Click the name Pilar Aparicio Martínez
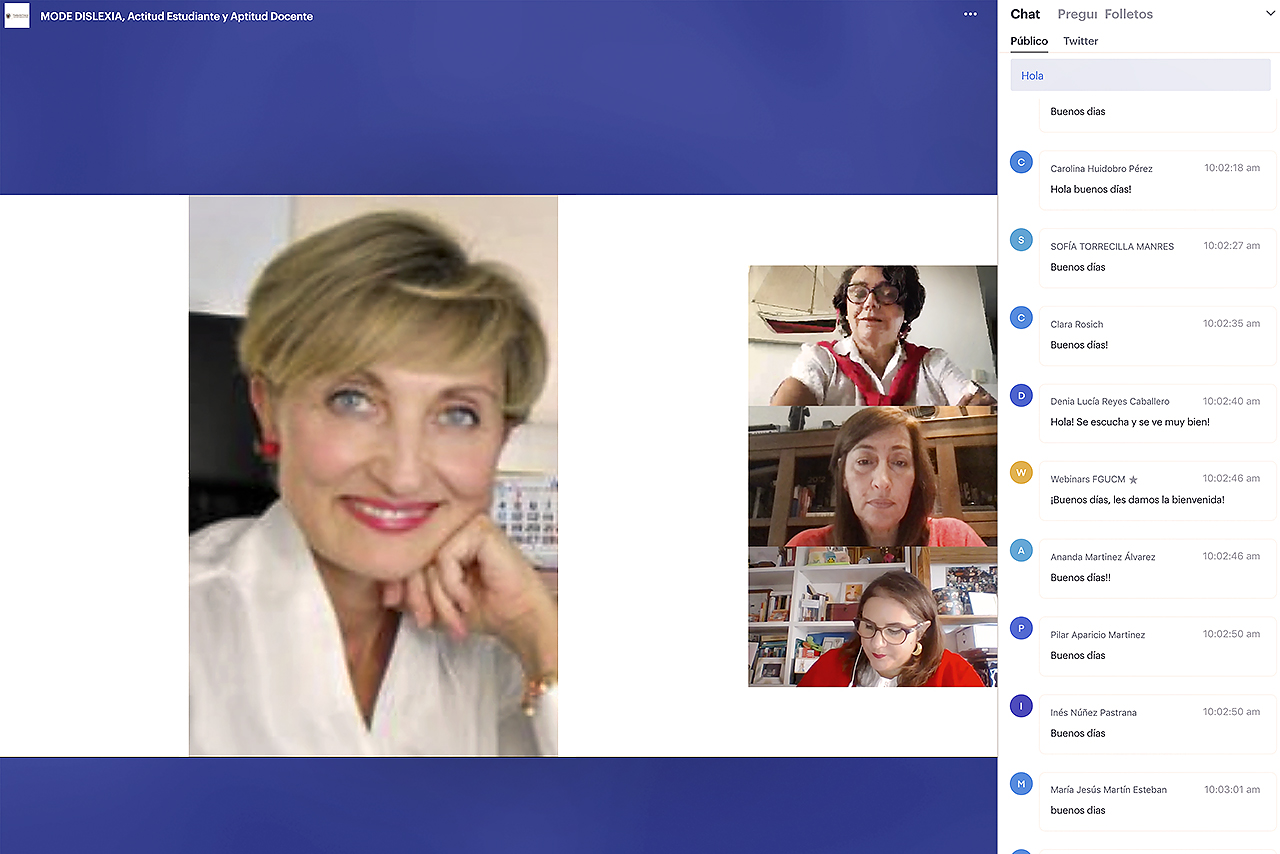The image size is (1280, 854). point(1098,635)
